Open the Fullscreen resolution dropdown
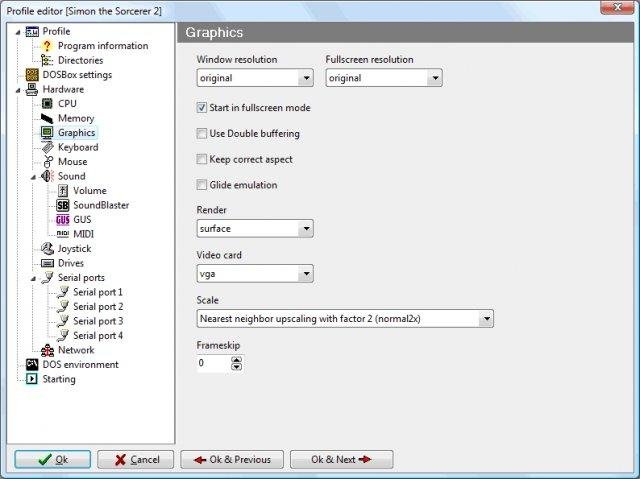 tap(435, 78)
